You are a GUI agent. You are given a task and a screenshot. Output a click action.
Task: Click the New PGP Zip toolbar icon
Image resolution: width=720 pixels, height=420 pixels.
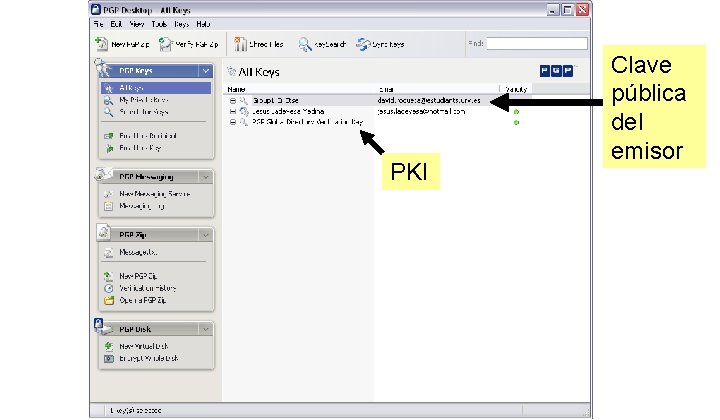pyautogui.click(x=101, y=44)
